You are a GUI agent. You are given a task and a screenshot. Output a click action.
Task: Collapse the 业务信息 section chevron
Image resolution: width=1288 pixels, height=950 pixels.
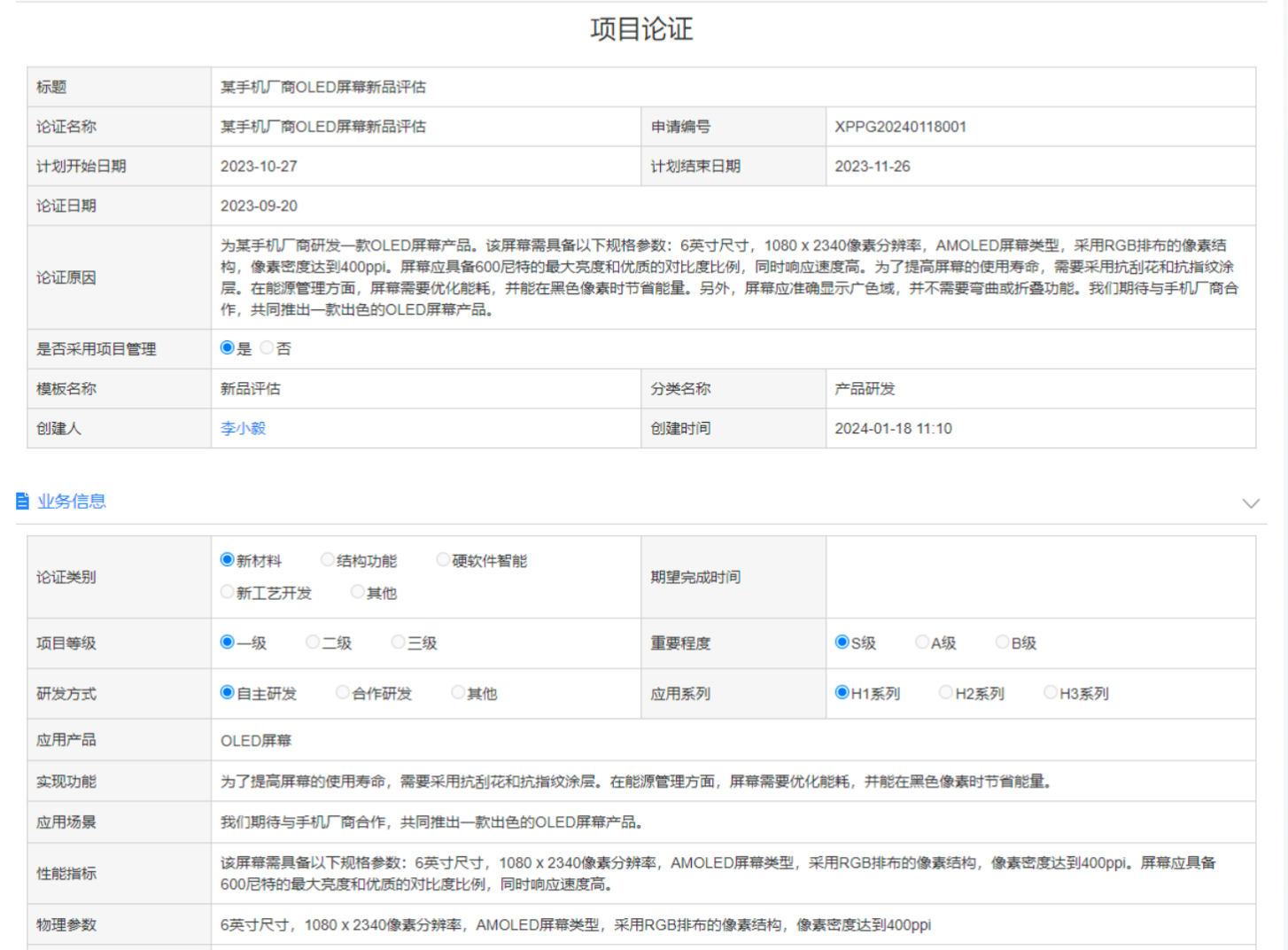pos(1250,503)
